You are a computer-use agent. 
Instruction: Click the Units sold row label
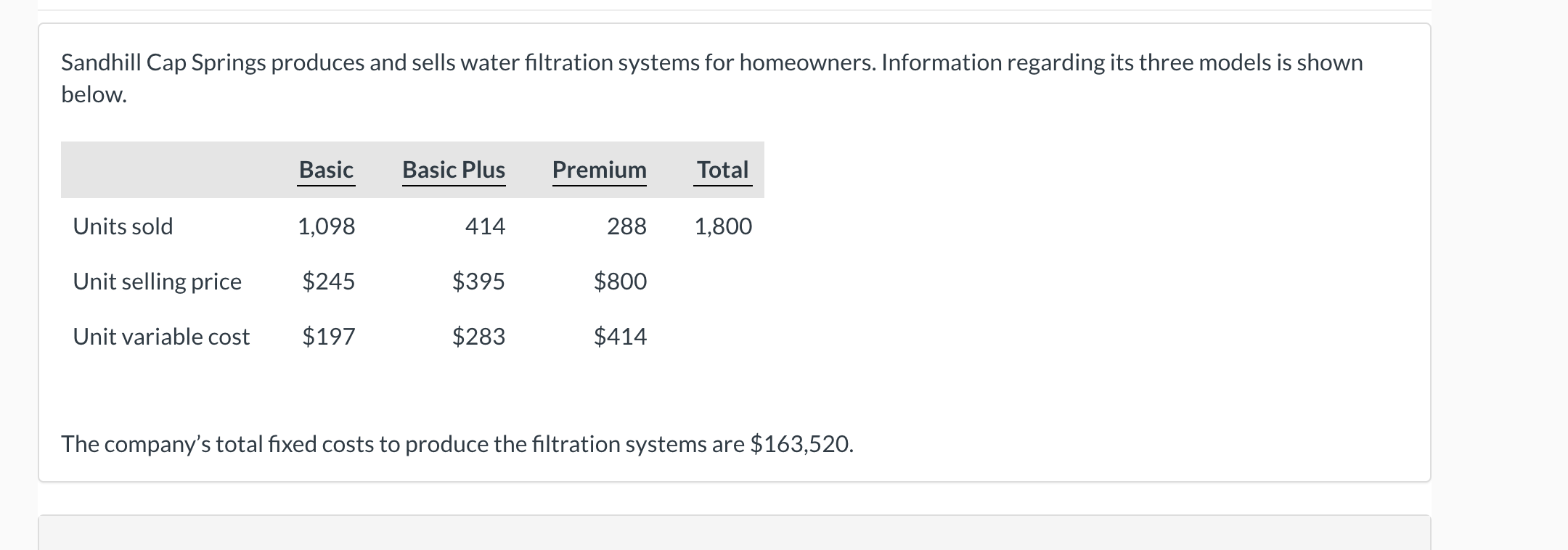pos(123,226)
